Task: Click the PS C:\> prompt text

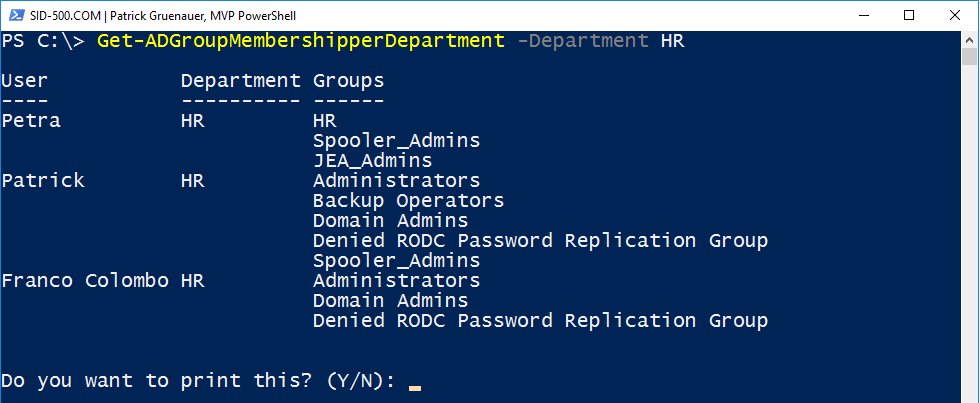Action: click(x=43, y=41)
